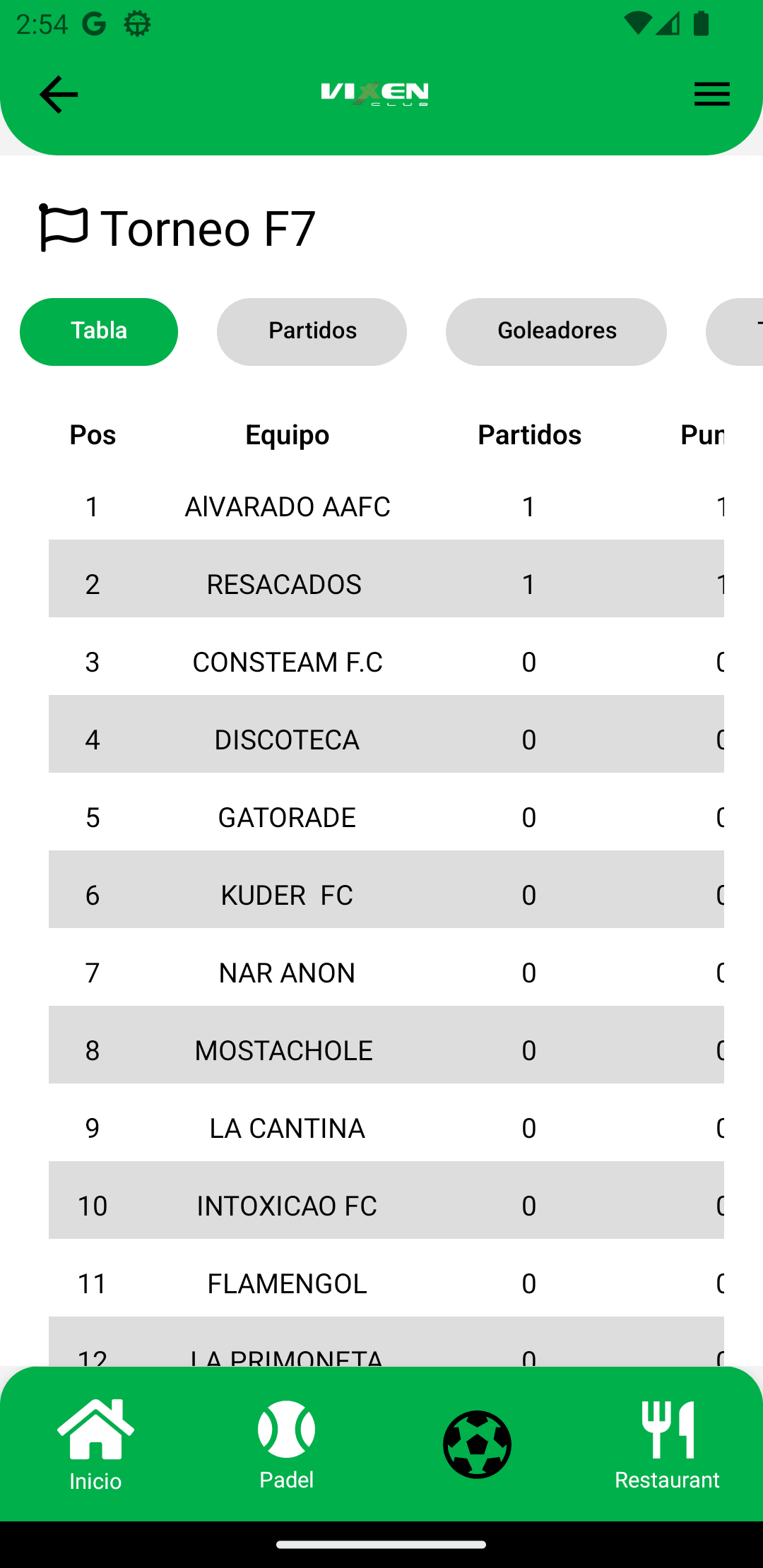Image resolution: width=763 pixels, height=1568 pixels.
Task: Tap the Vixen Club logo
Action: click(x=374, y=93)
